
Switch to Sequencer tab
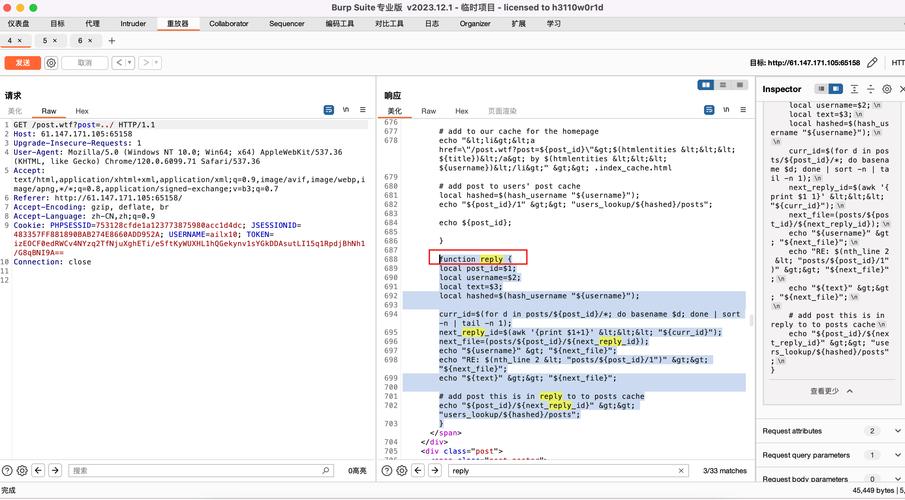click(x=287, y=24)
